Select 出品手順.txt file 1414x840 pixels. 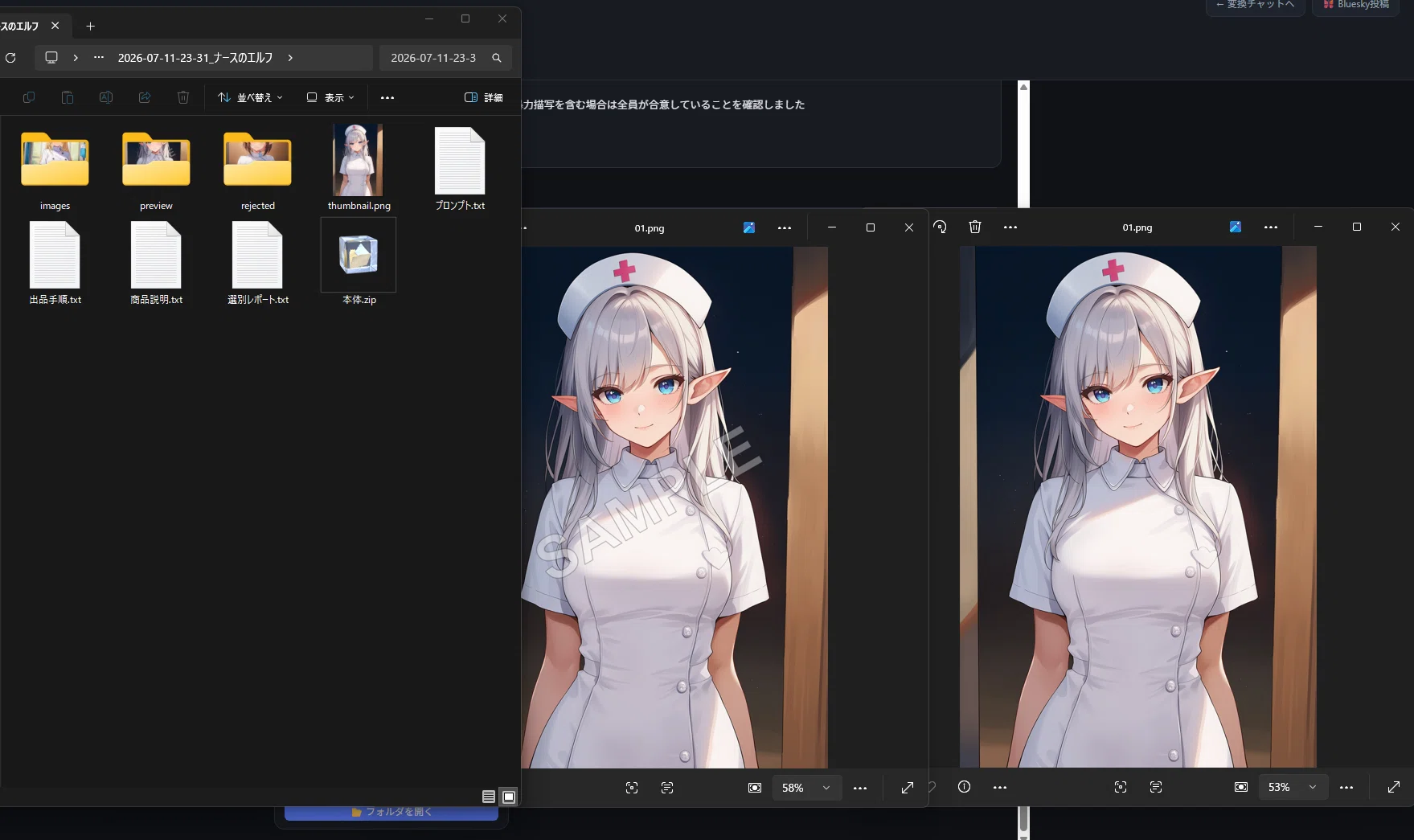(55, 264)
